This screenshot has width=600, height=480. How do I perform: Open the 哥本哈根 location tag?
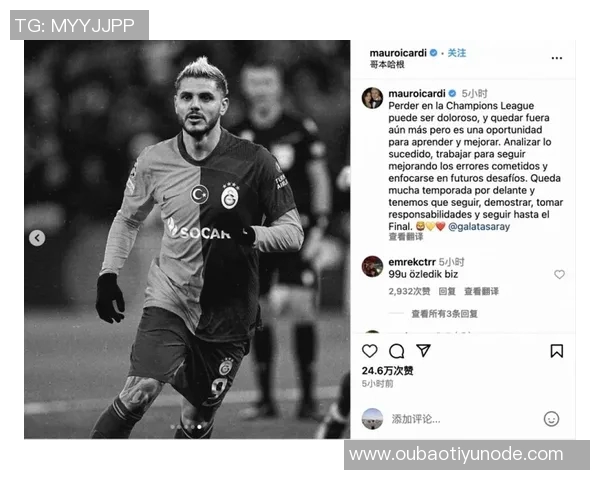[x=387, y=64]
